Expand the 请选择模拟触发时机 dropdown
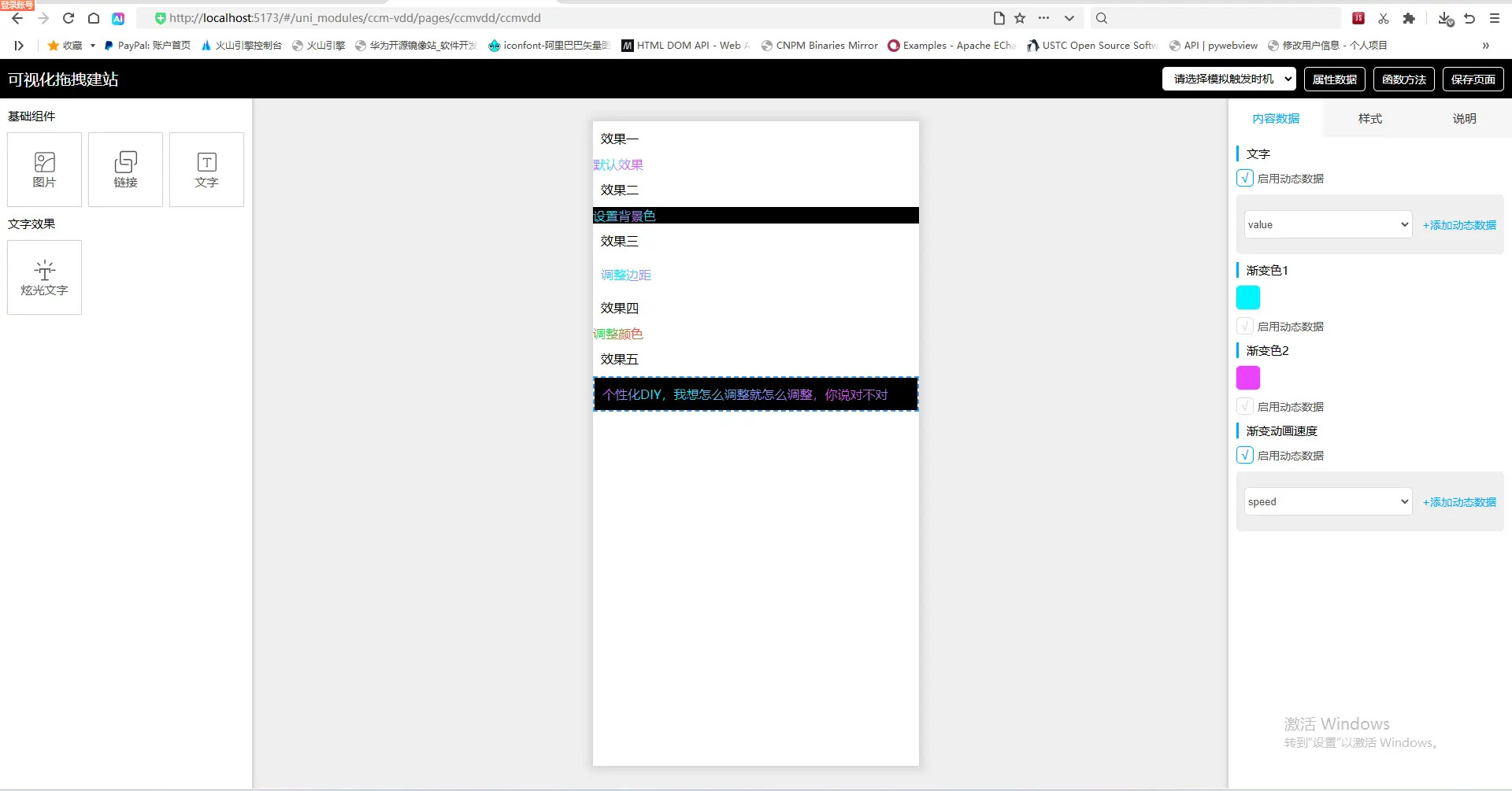The height and width of the screenshot is (791, 1512). tap(1228, 79)
